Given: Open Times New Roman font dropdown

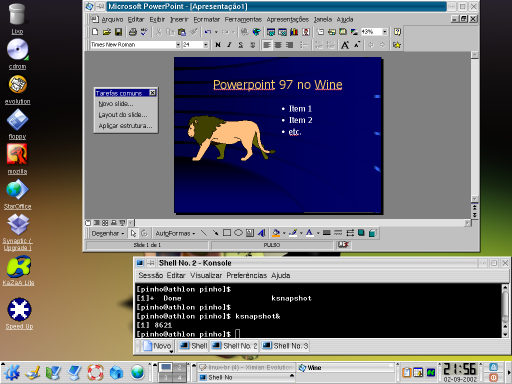Looking at the screenshot, I should (178, 45).
